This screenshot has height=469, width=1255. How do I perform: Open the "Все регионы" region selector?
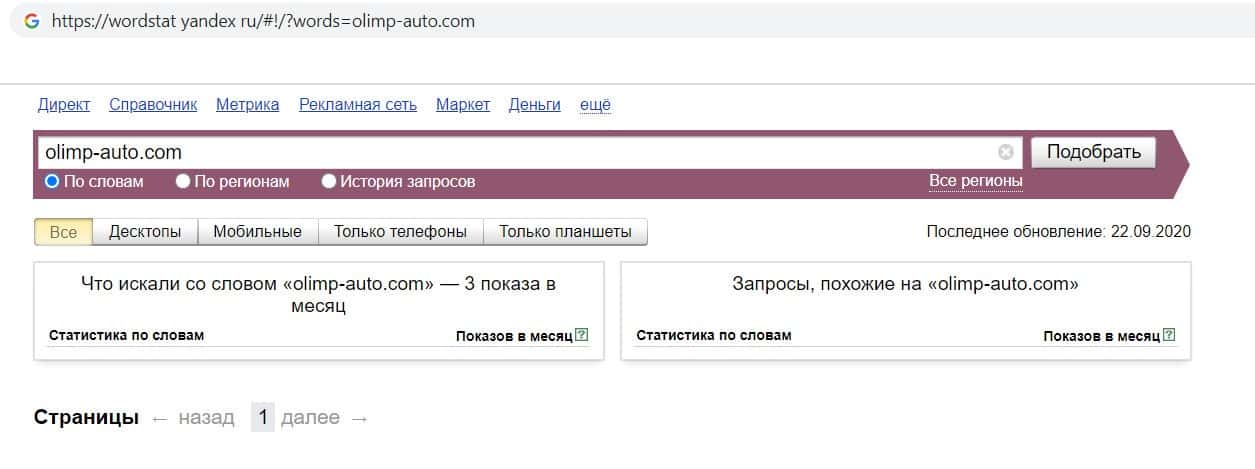[976, 181]
